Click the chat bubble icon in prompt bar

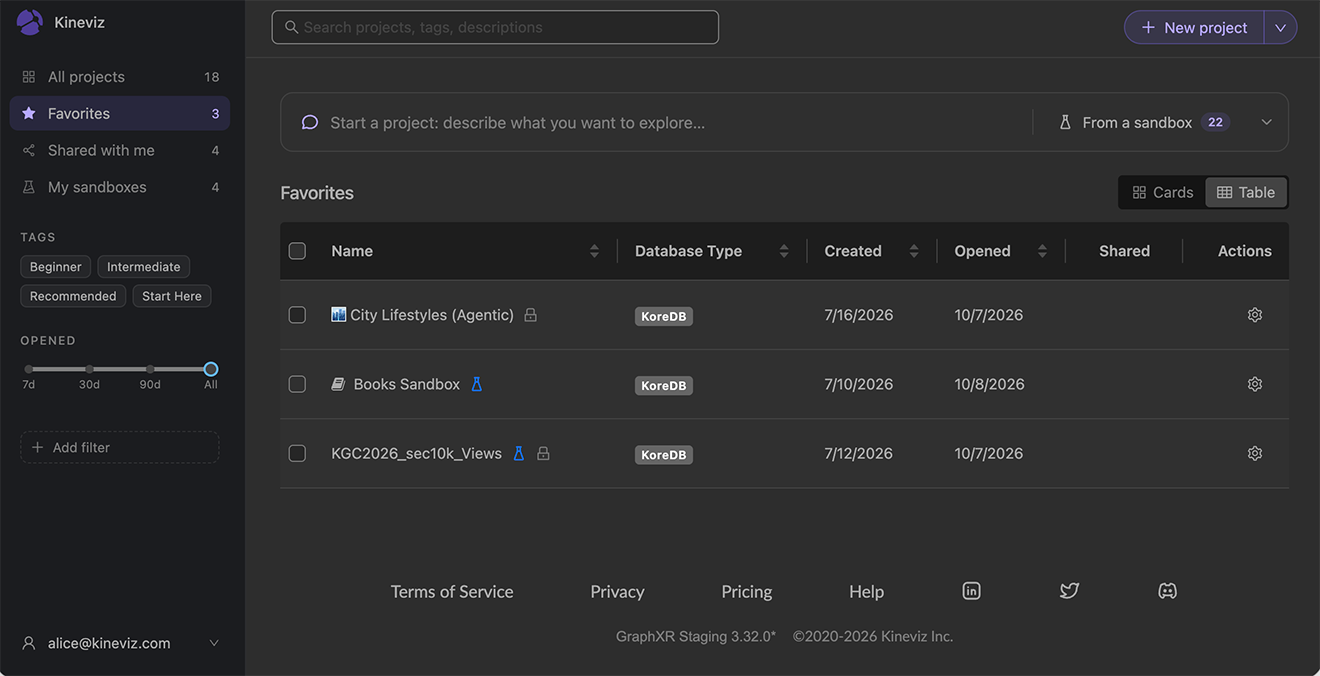click(310, 122)
